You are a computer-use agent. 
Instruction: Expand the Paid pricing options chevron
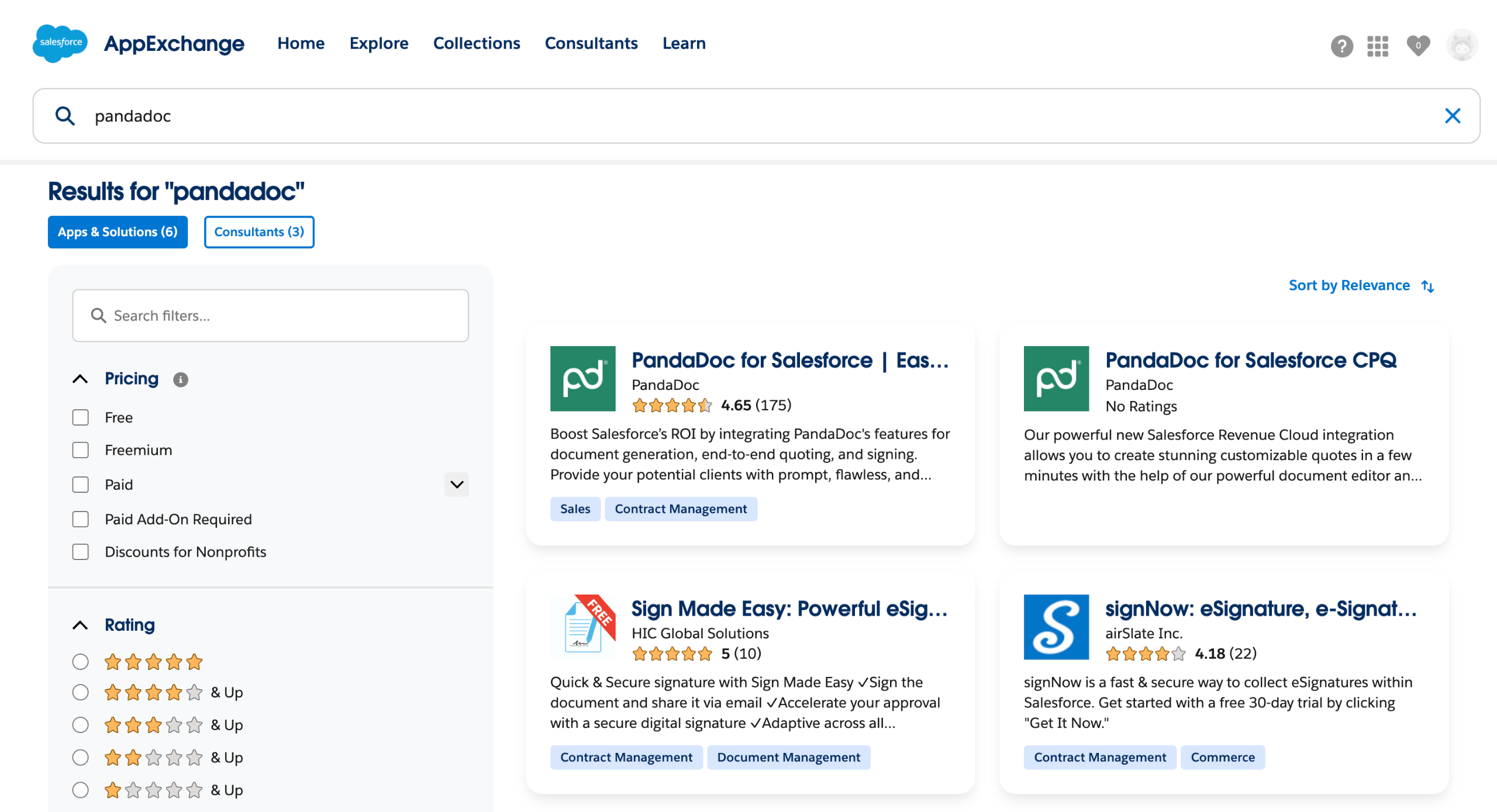tap(456, 485)
